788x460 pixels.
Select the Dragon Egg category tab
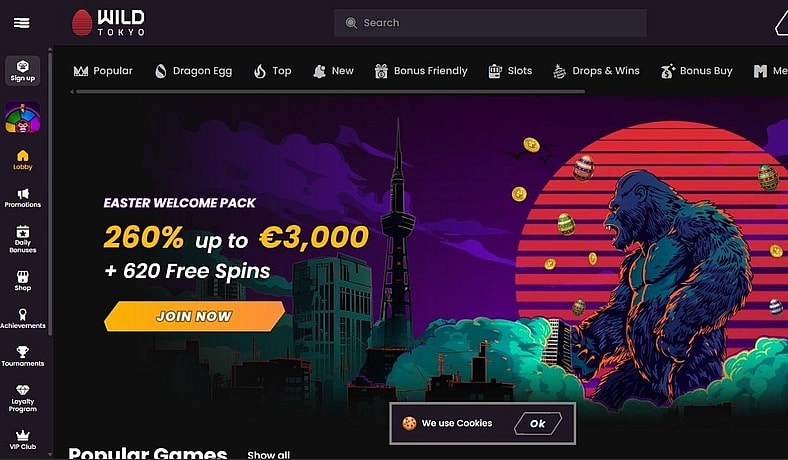[193, 71]
